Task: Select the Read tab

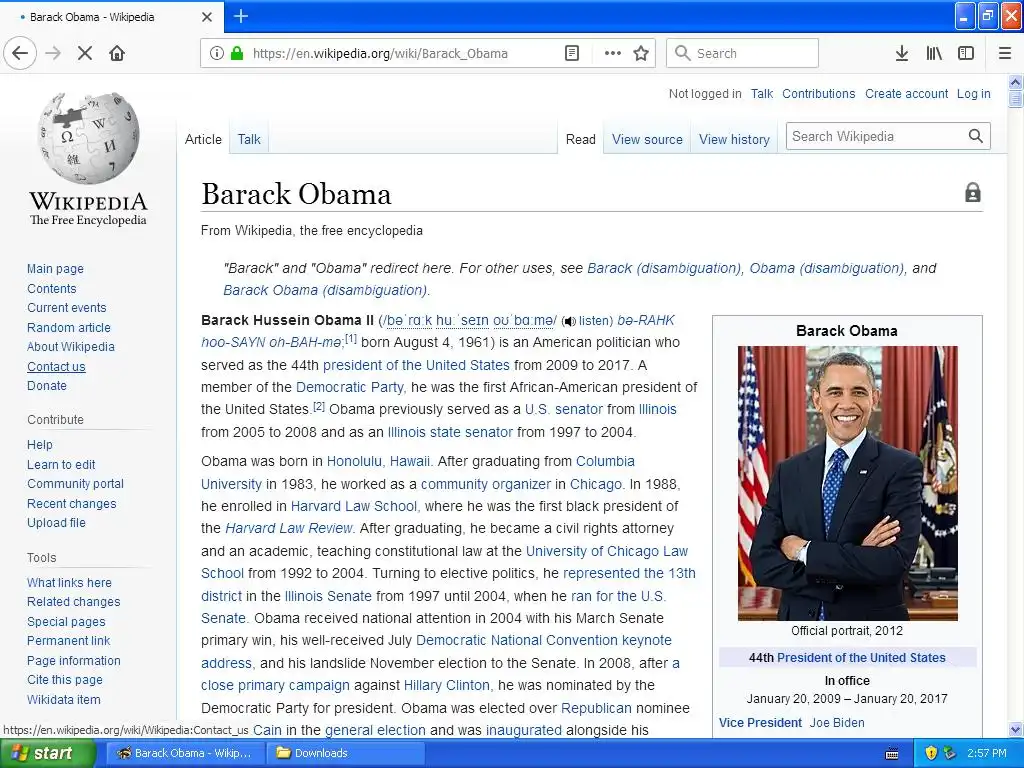Action: tap(581, 139)
